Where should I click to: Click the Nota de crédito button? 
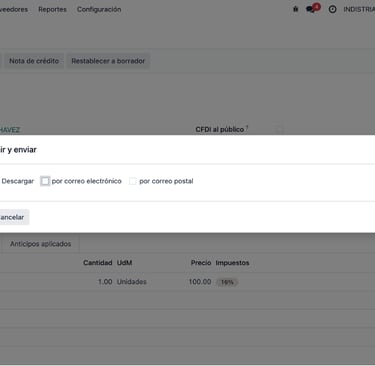(34, 61)
